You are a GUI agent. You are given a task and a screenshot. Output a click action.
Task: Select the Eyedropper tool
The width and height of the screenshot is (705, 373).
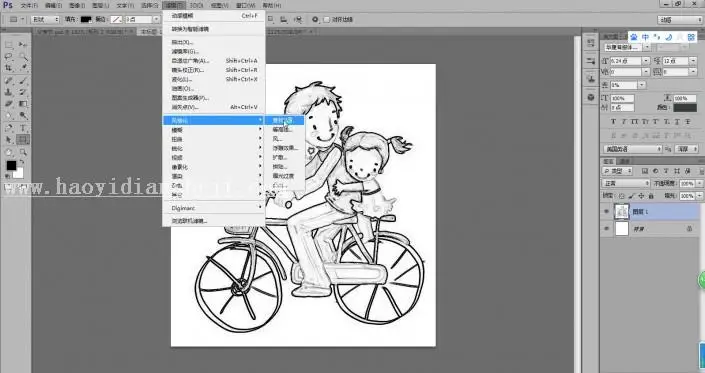[23, 68]
